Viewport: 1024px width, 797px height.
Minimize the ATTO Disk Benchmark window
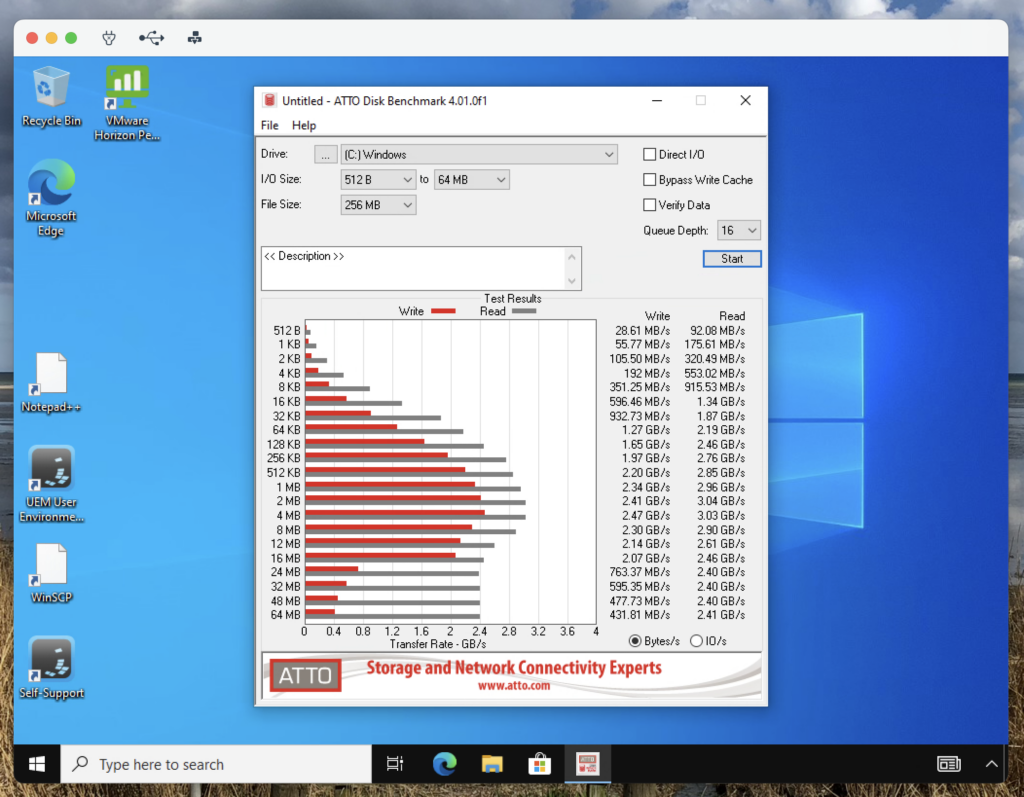point(657,101)
